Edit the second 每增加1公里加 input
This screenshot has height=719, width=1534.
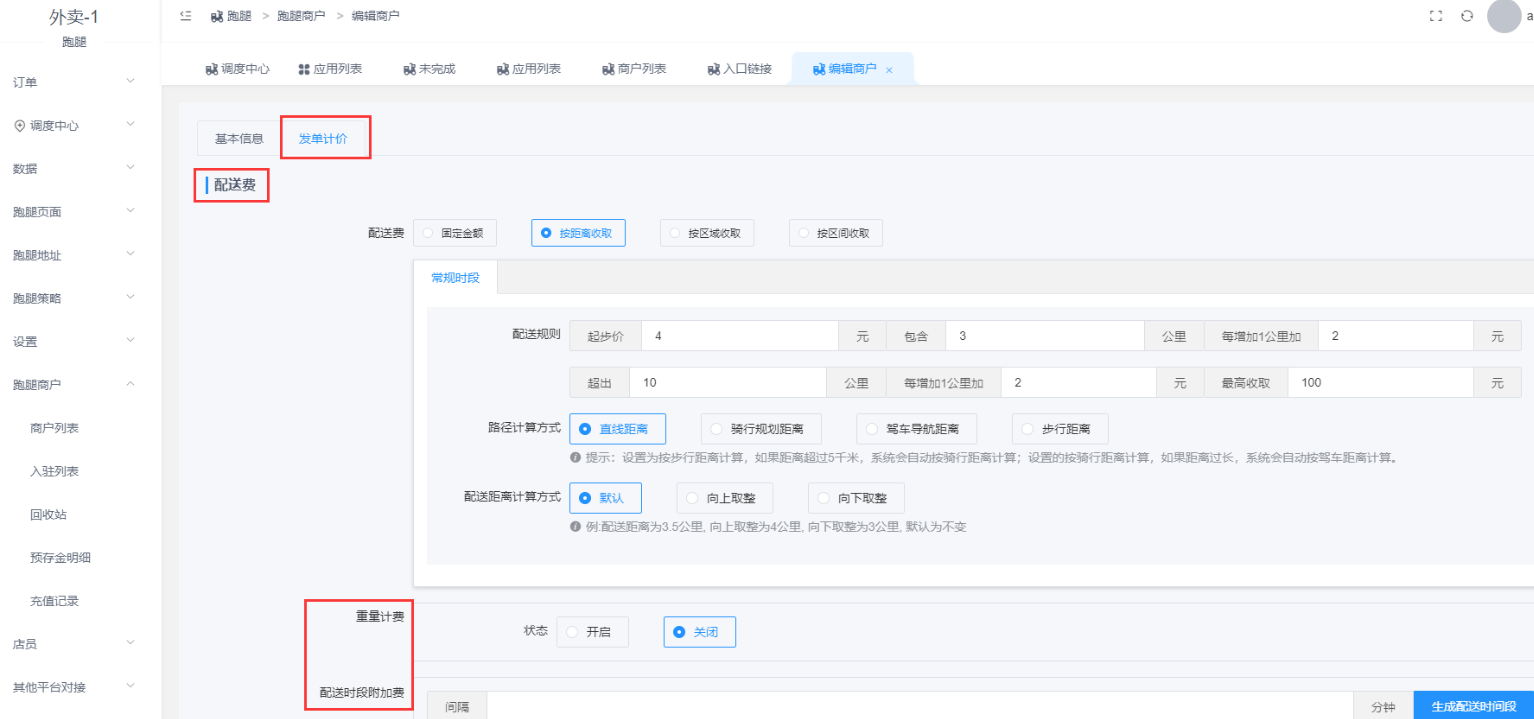pos(1079,383)
